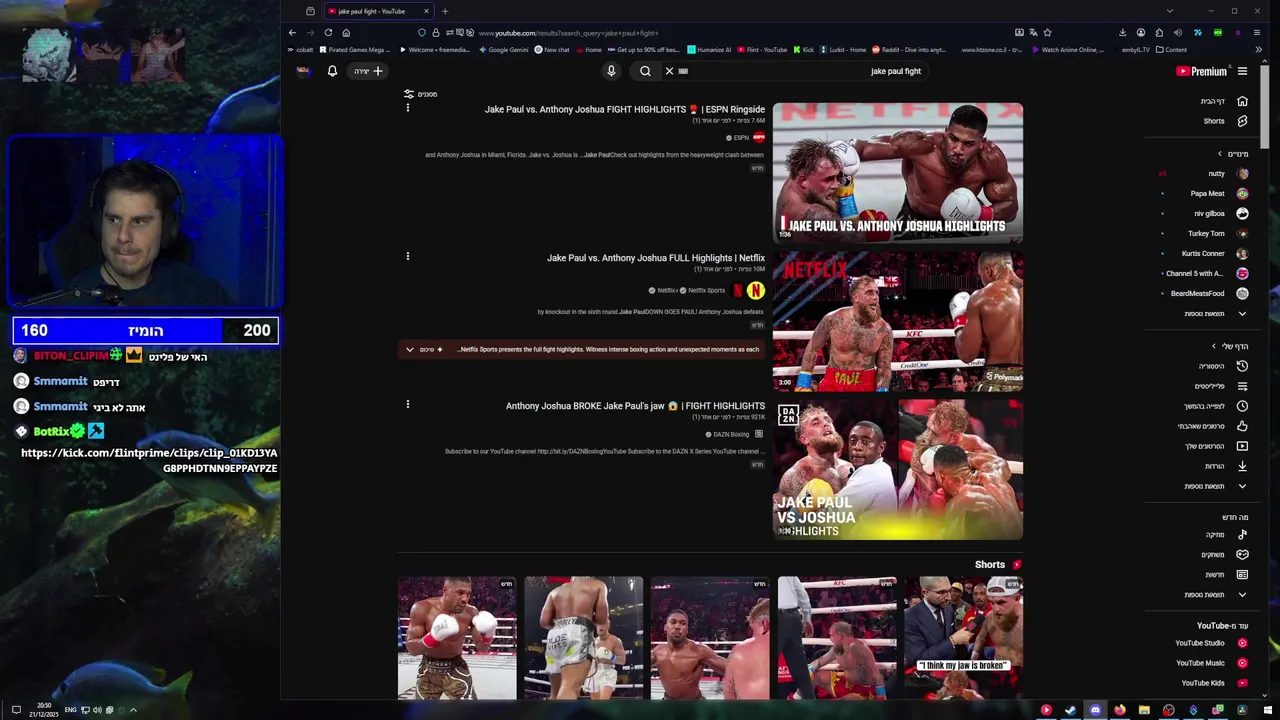Open a new browser tab
This screenshot has height=720, width=1280.
(x=445, y=11)
